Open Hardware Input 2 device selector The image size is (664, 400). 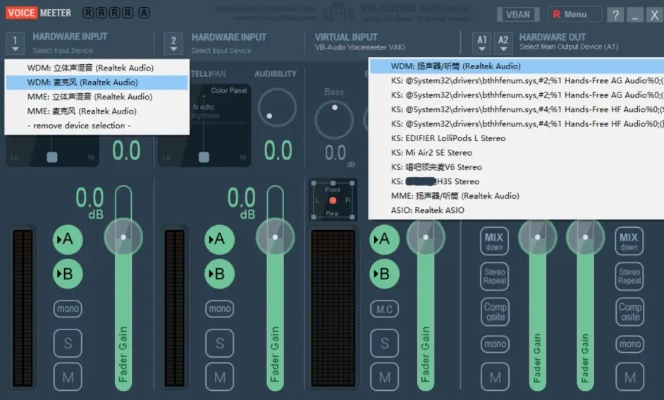[x=172, y=43]
